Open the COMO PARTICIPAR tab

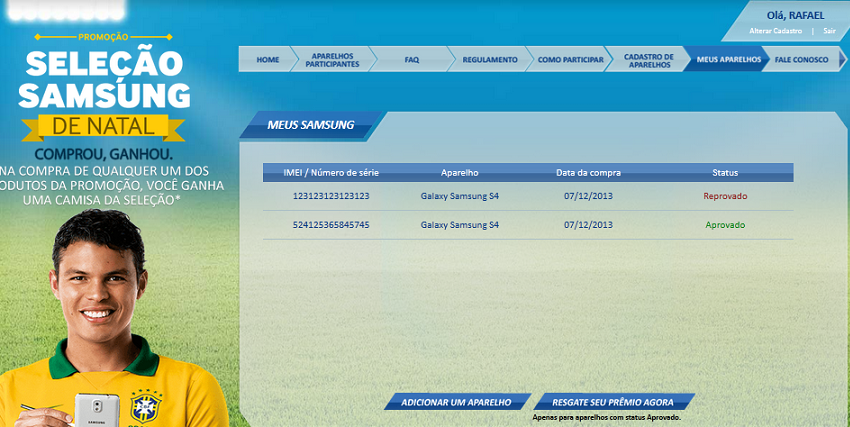pyautogui.click(x=570, y=60)
